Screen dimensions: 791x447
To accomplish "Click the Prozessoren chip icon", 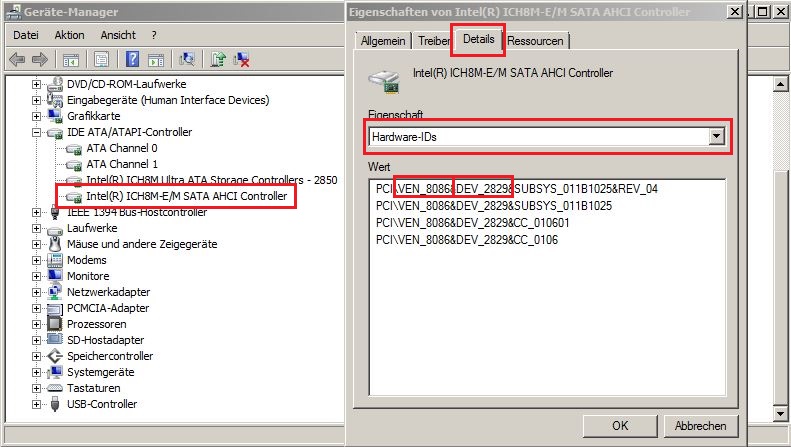I will (54, 324).
